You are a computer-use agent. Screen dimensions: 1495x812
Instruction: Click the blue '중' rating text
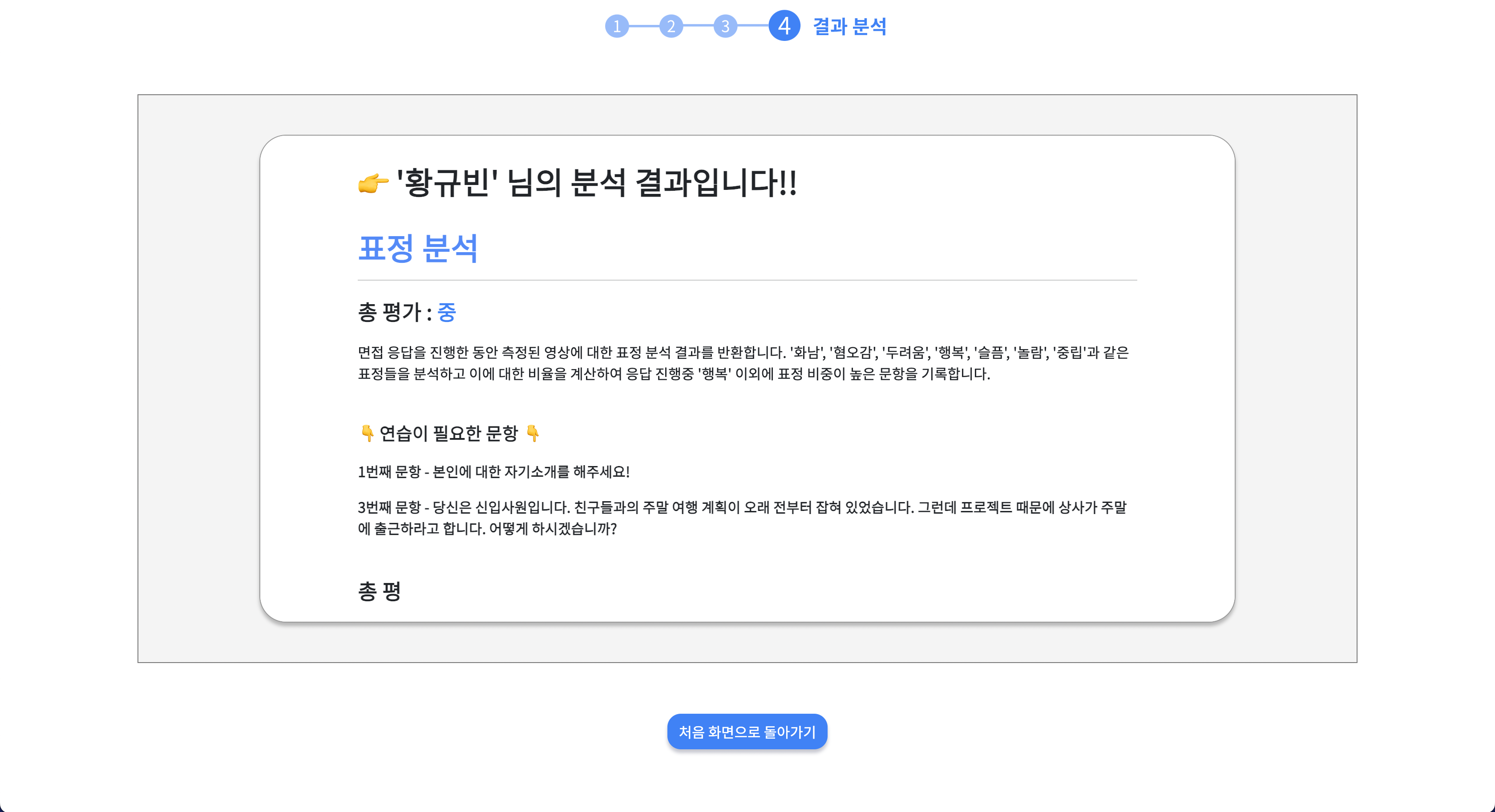[x=446, y=312]
